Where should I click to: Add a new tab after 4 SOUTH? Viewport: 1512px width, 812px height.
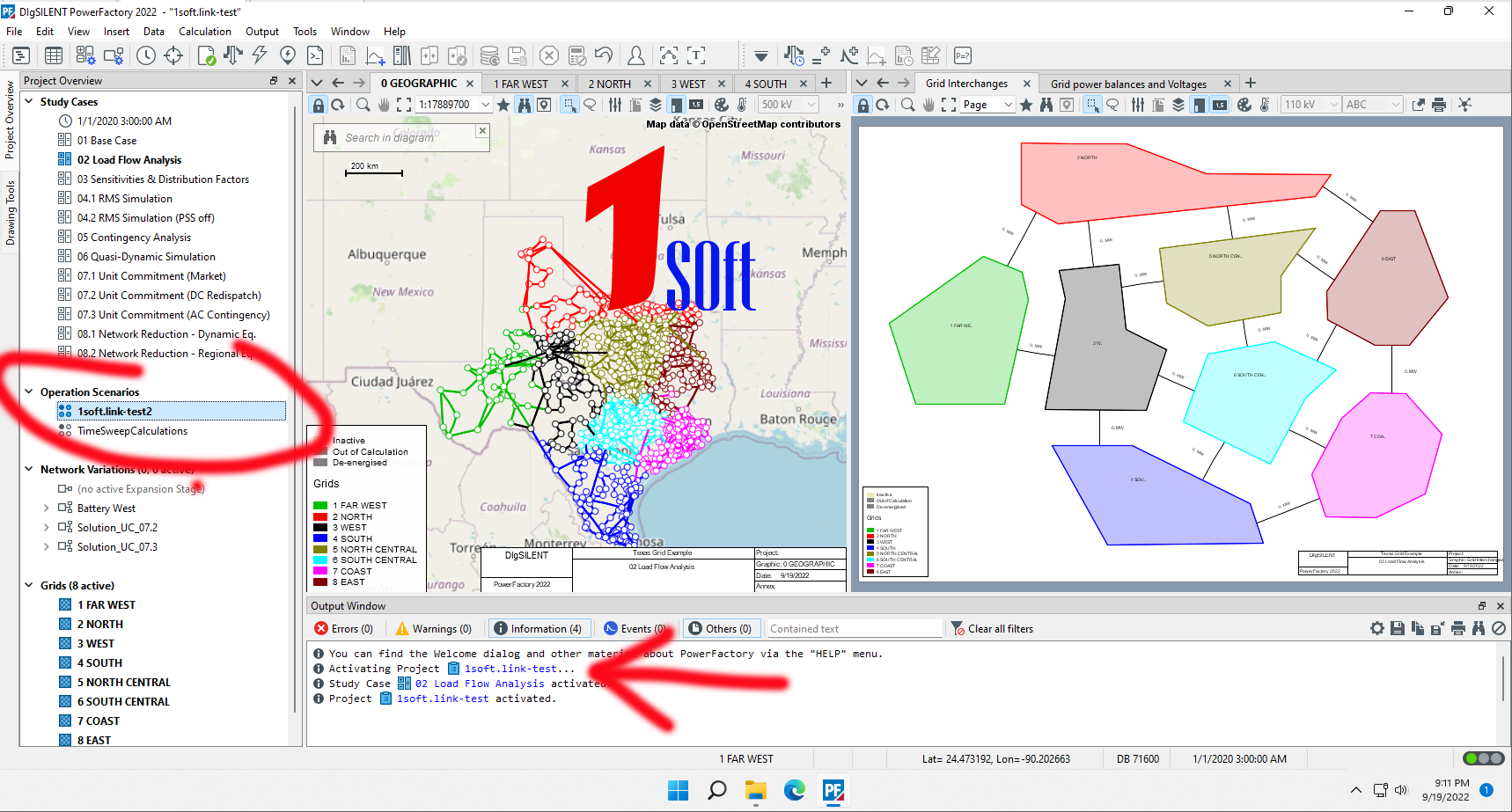(x=826, y=83)
